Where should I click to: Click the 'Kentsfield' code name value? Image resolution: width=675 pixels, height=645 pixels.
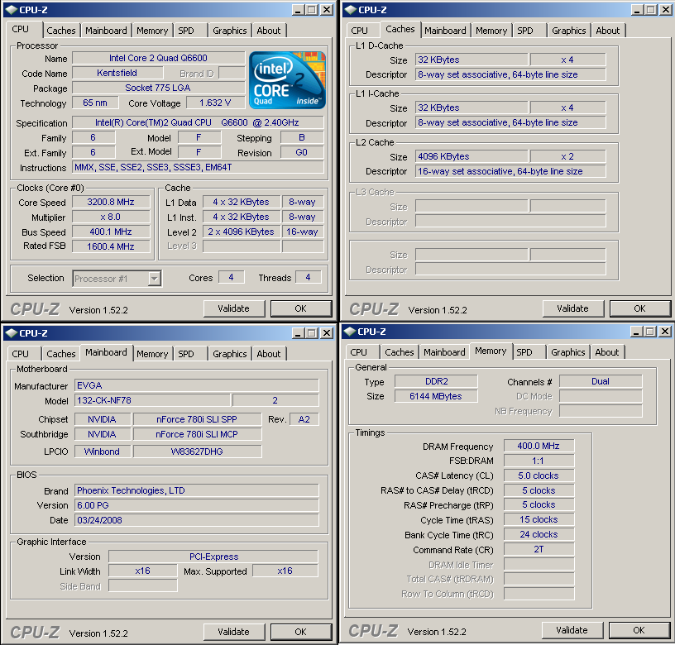117,73
